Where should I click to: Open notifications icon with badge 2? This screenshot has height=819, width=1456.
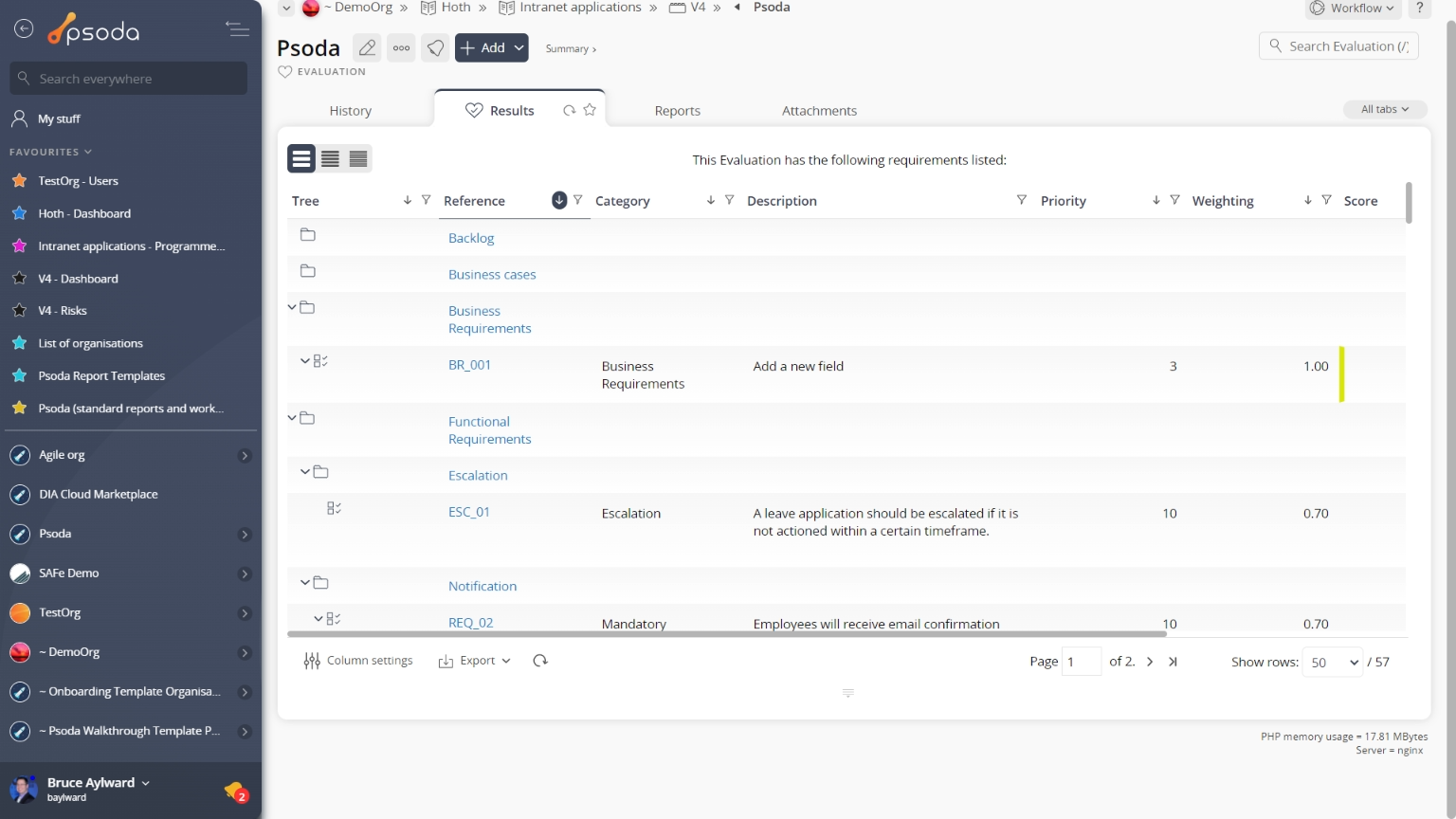point(236,791)
